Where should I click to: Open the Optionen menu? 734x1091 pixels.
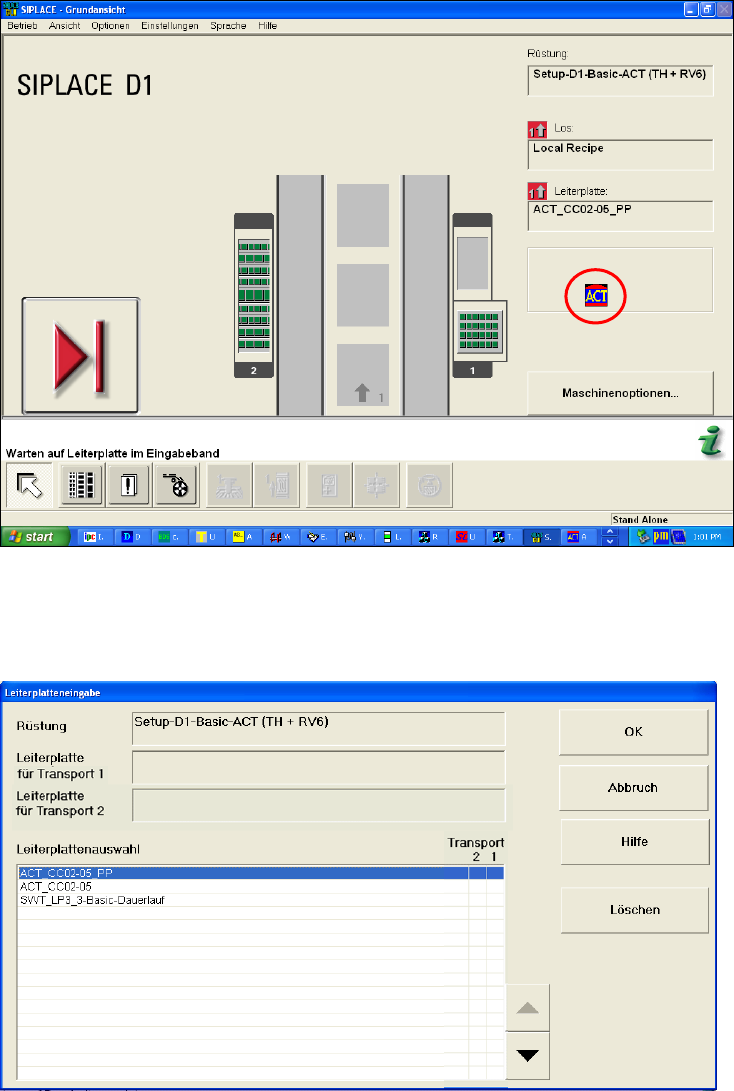(x=110, y=26)
